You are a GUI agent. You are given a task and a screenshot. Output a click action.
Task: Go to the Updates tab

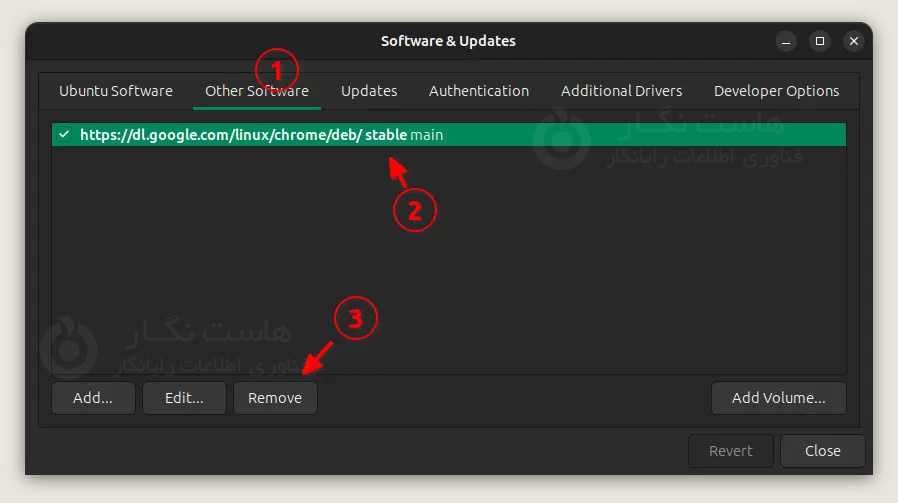(x=369, y=91)
